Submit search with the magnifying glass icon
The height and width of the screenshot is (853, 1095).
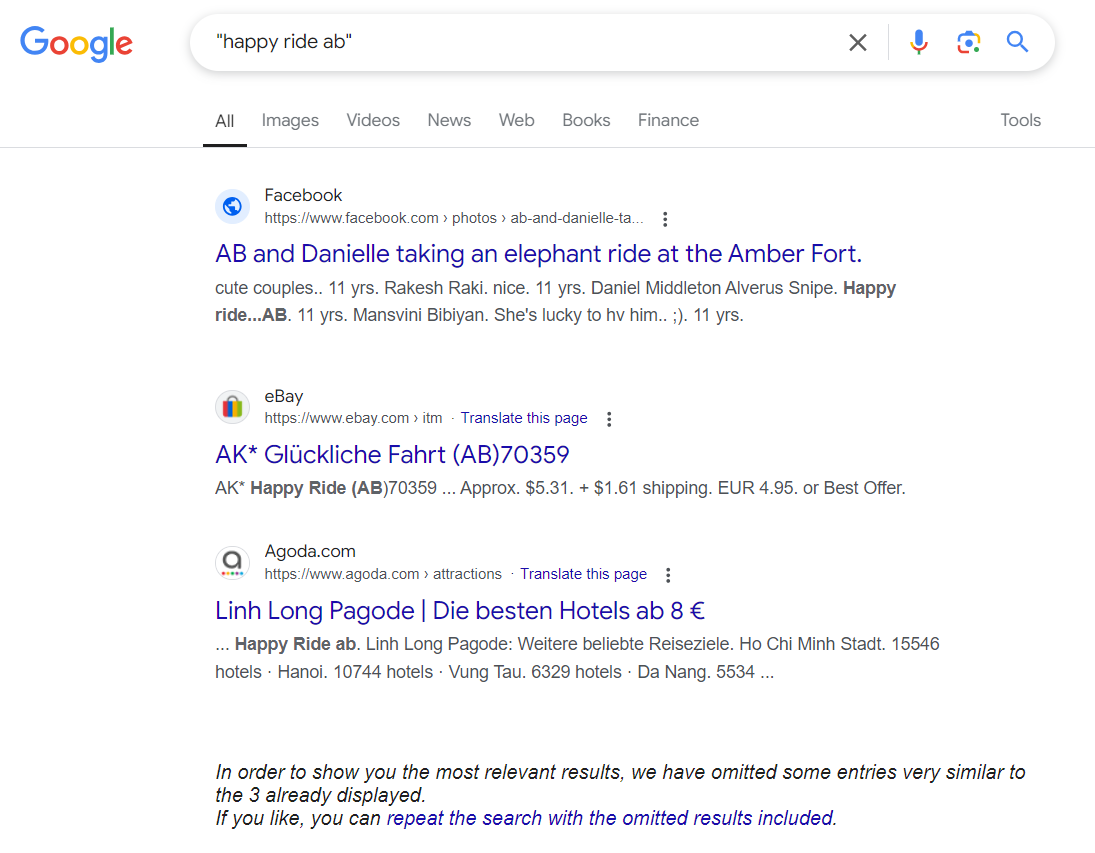click(1017, 42)
